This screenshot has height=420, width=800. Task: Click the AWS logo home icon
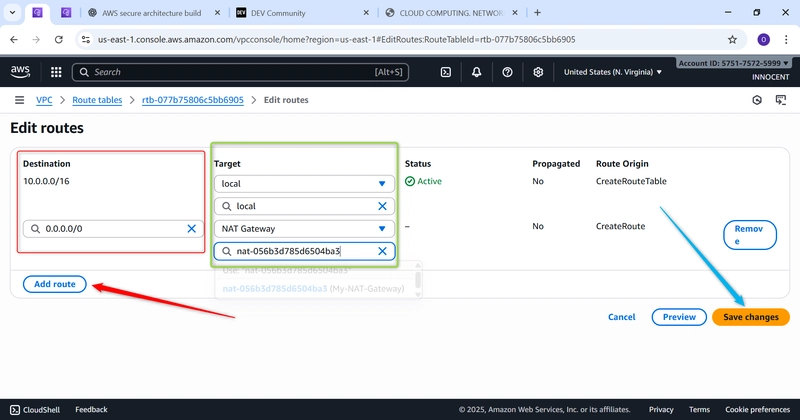[21, 72]
